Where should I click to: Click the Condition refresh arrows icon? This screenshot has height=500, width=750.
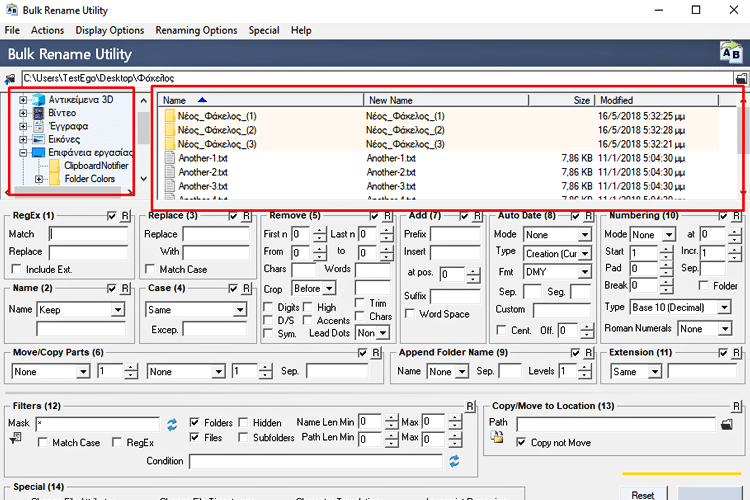pyautogui.click(x=454, y=461)
